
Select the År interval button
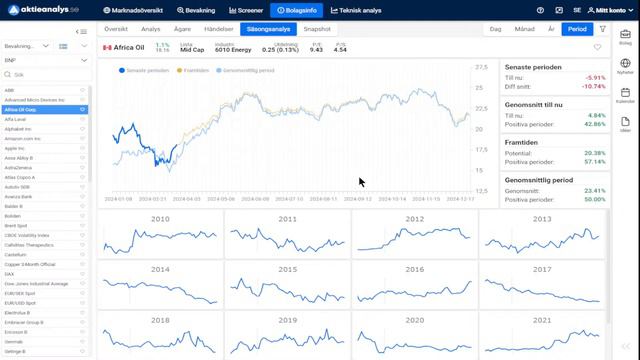pos(551,29)
